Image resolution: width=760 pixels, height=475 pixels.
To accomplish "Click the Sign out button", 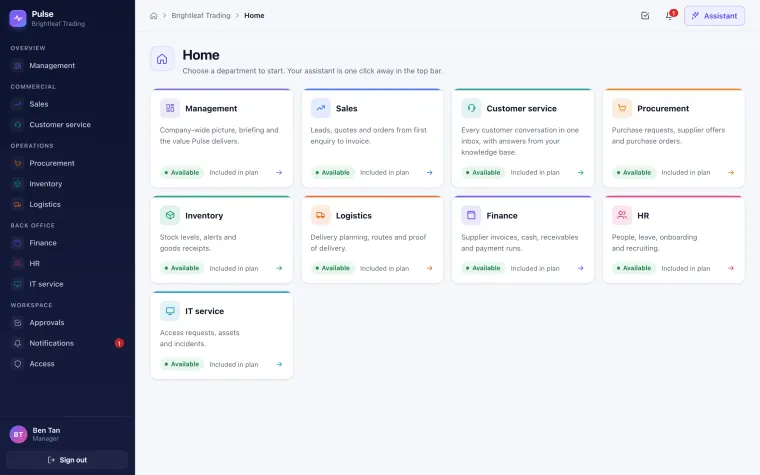I will (67, 460).
